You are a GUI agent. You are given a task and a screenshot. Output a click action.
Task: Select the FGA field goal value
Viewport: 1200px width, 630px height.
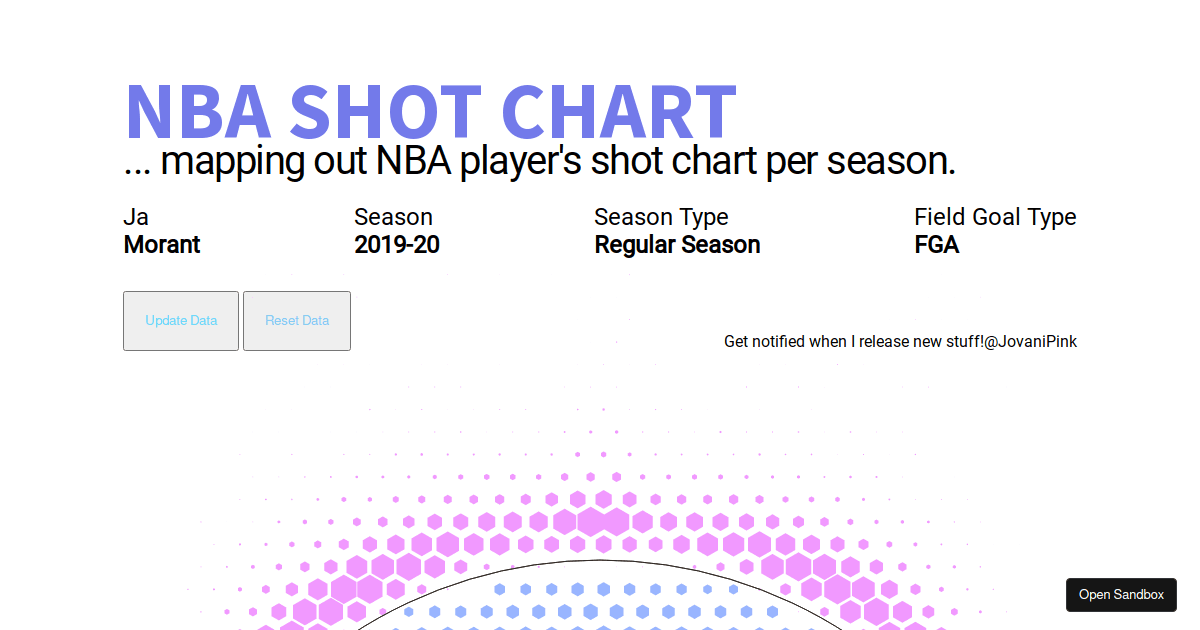click(936, 244)
